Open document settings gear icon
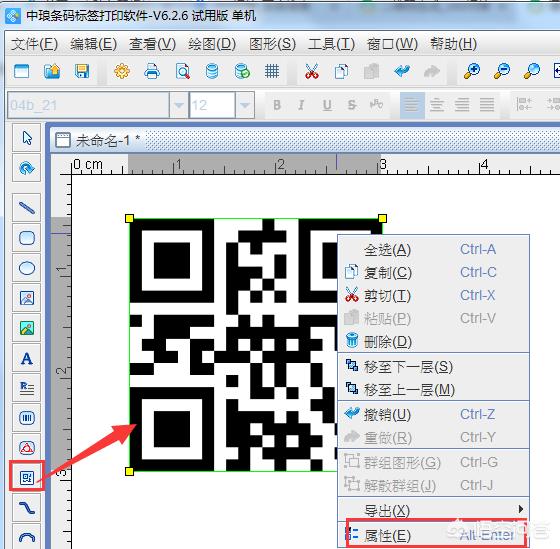 (122, 71)
